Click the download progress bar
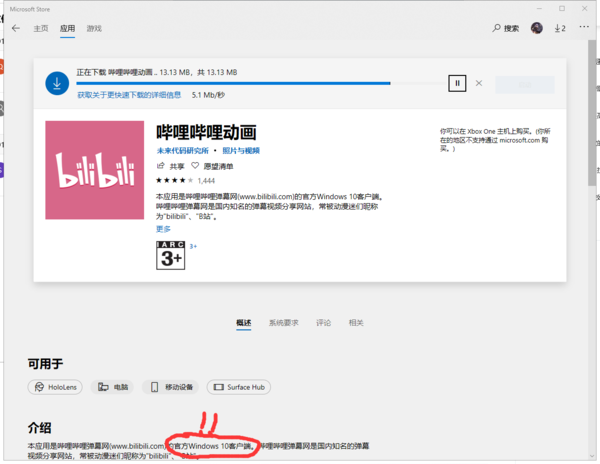600x464 pixels. pos(260,83)
